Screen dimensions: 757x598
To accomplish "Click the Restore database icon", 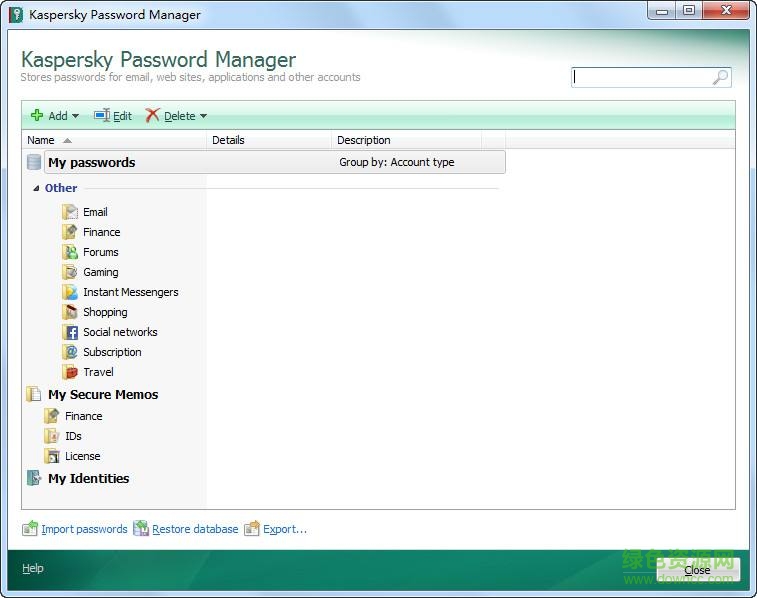I will [141, 528].
